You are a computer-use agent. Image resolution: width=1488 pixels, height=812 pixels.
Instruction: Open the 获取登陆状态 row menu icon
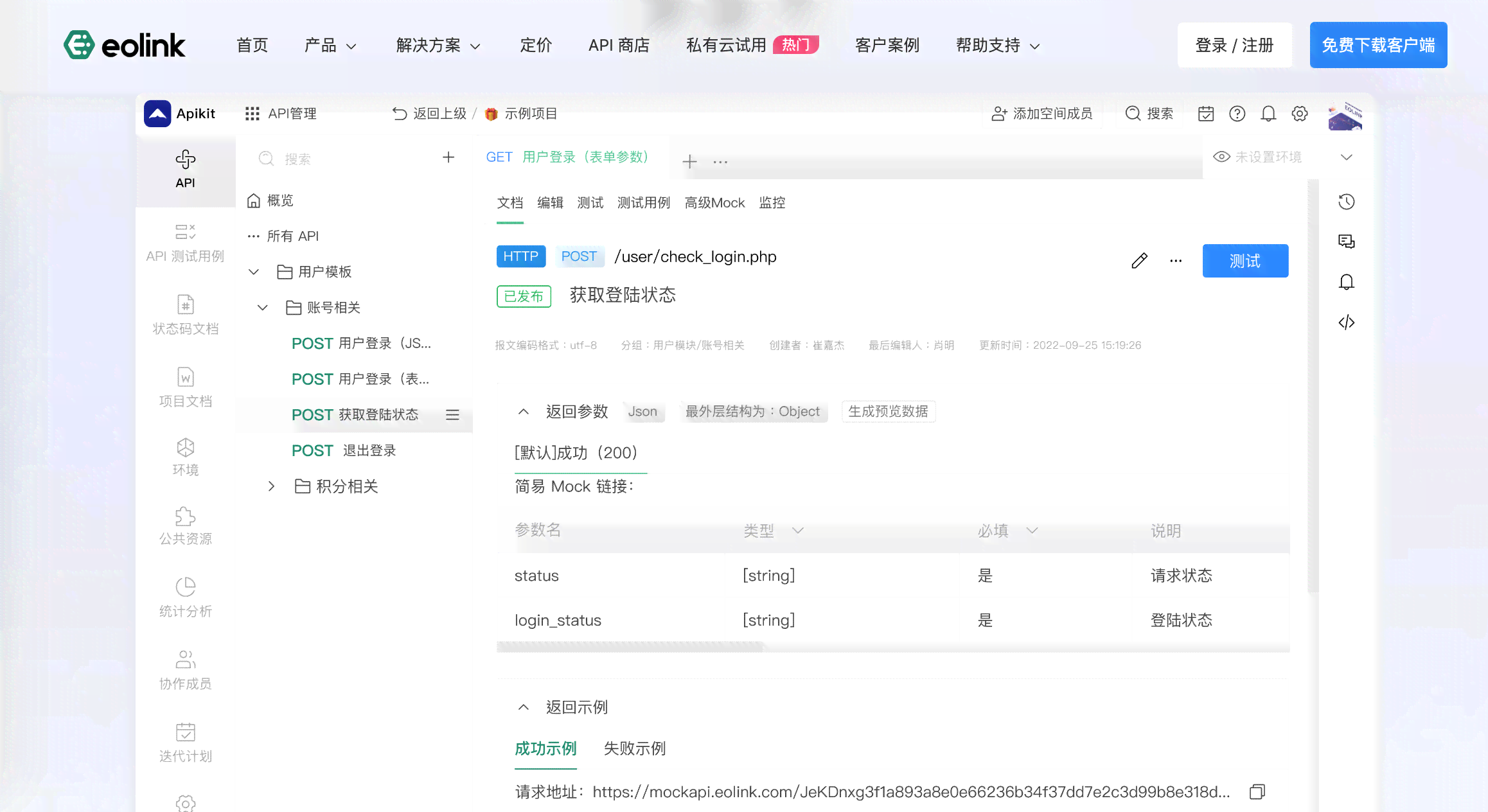tap(452, 415)
